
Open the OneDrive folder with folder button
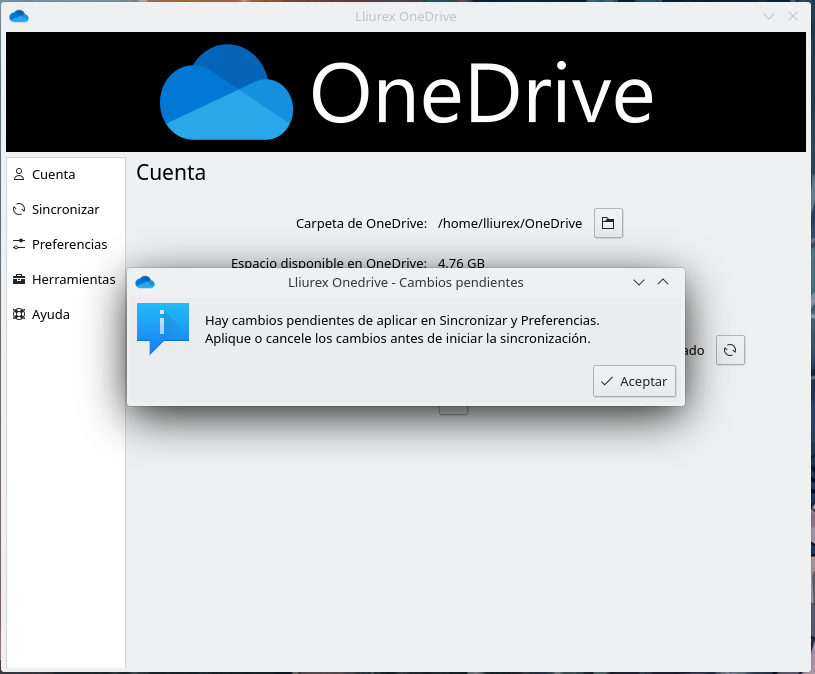coord(609,223)
